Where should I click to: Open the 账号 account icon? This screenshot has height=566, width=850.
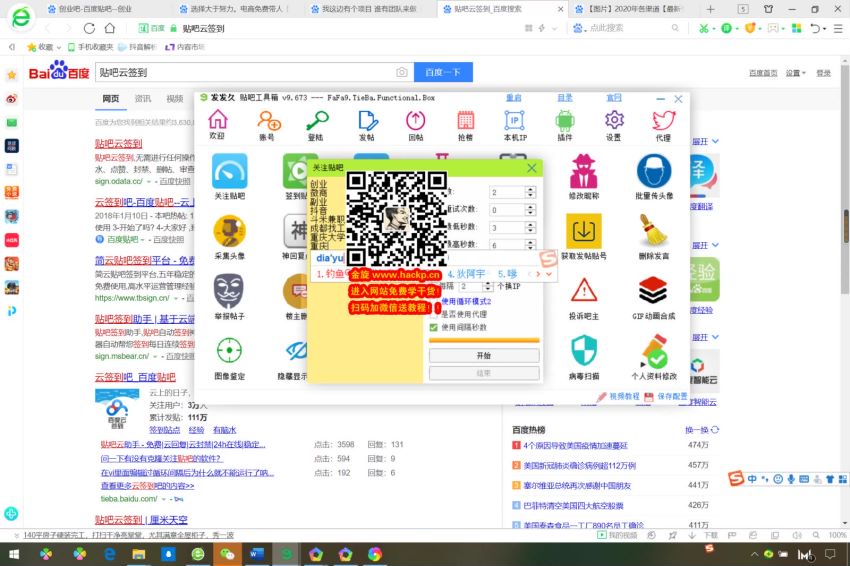pyautogui.click(x=268, y=125)
